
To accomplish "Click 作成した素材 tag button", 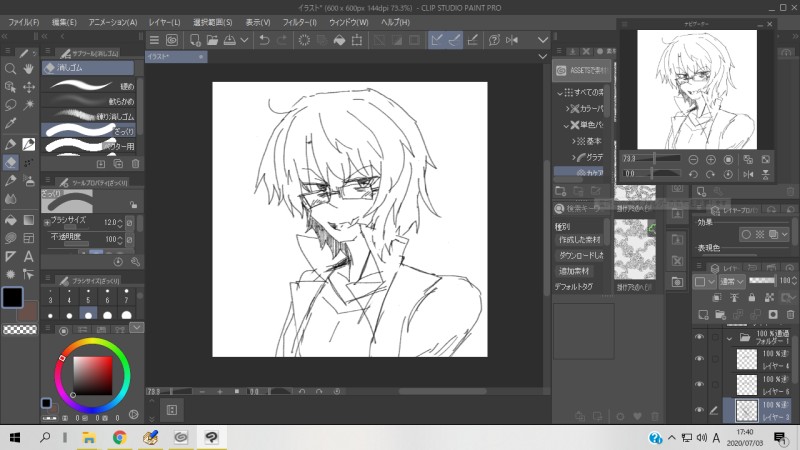I will 580,240.
